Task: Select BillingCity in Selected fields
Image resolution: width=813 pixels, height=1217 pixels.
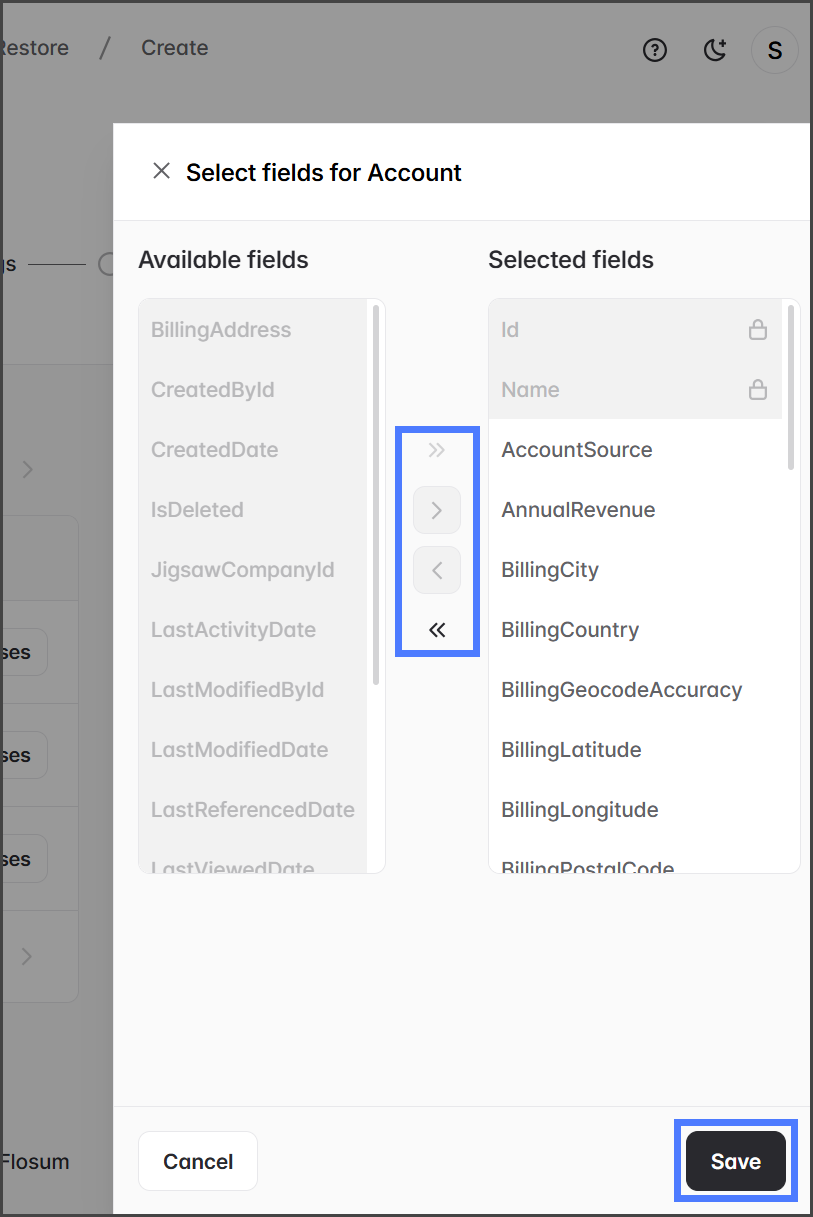Action: click(x=550, y=570)
